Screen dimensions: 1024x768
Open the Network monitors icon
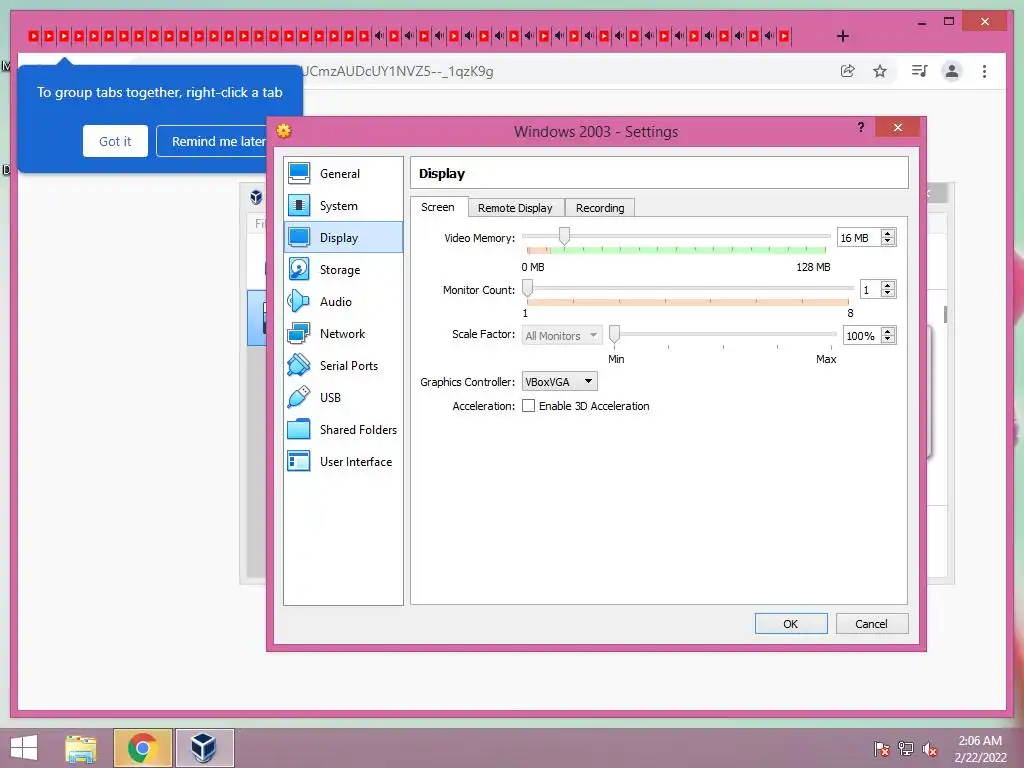[299, 333]
